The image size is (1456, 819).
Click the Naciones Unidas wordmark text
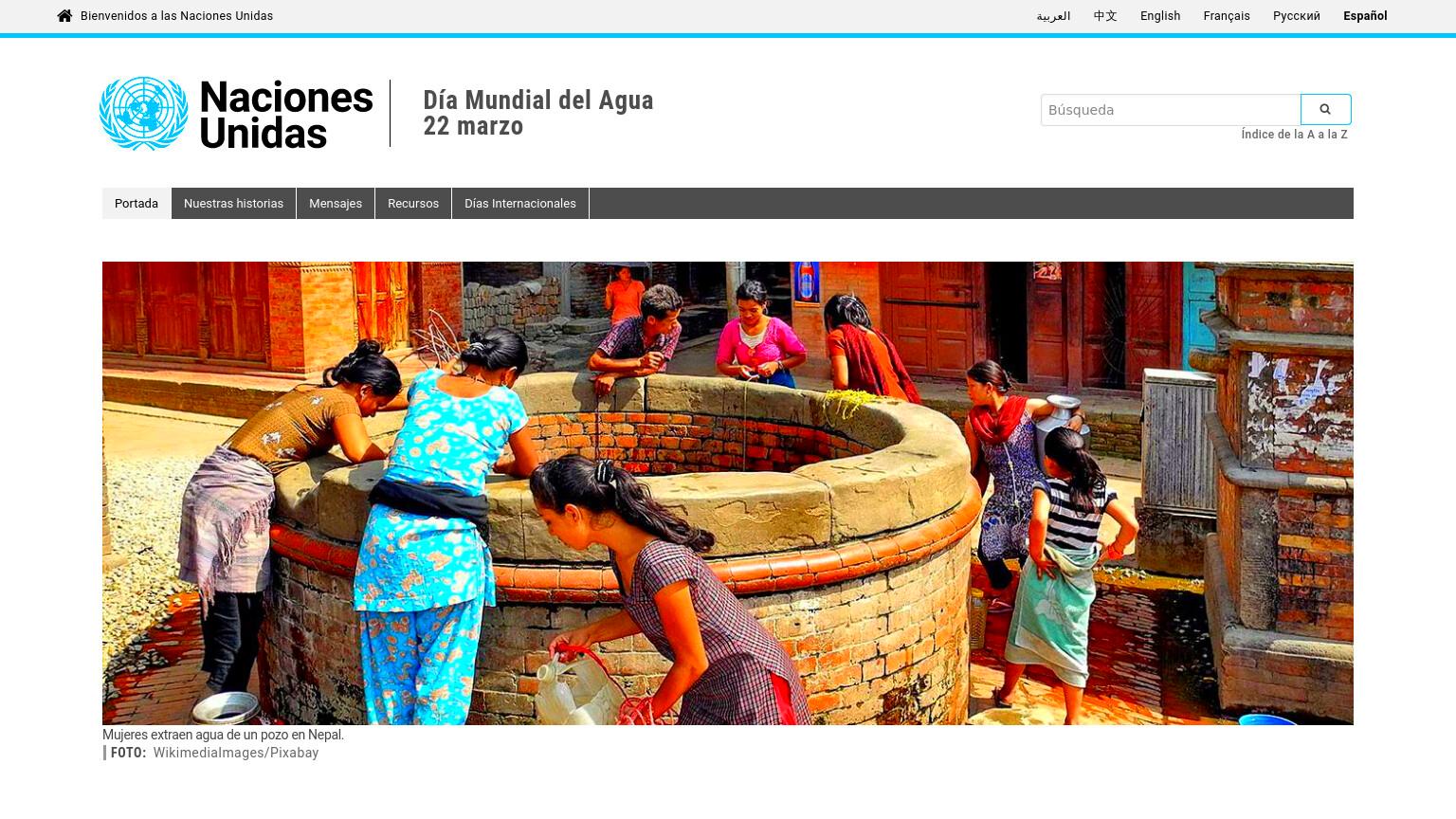pos(286,115)
